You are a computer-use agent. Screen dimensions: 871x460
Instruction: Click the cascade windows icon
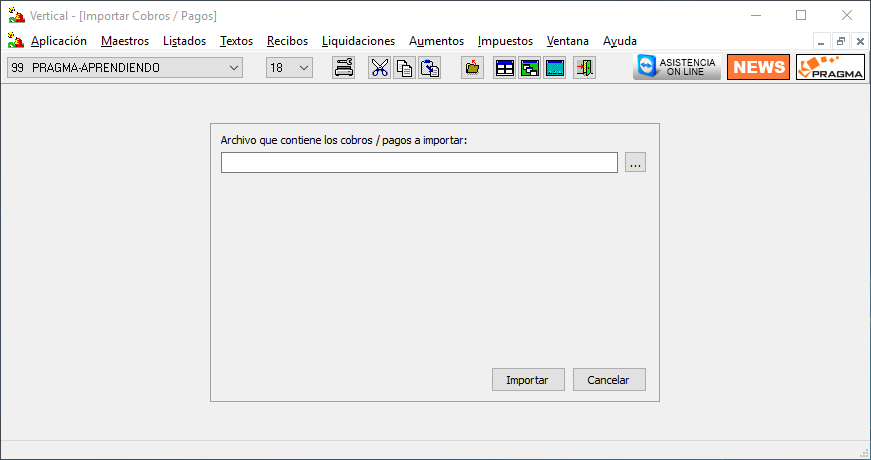(x=529, y=68)
